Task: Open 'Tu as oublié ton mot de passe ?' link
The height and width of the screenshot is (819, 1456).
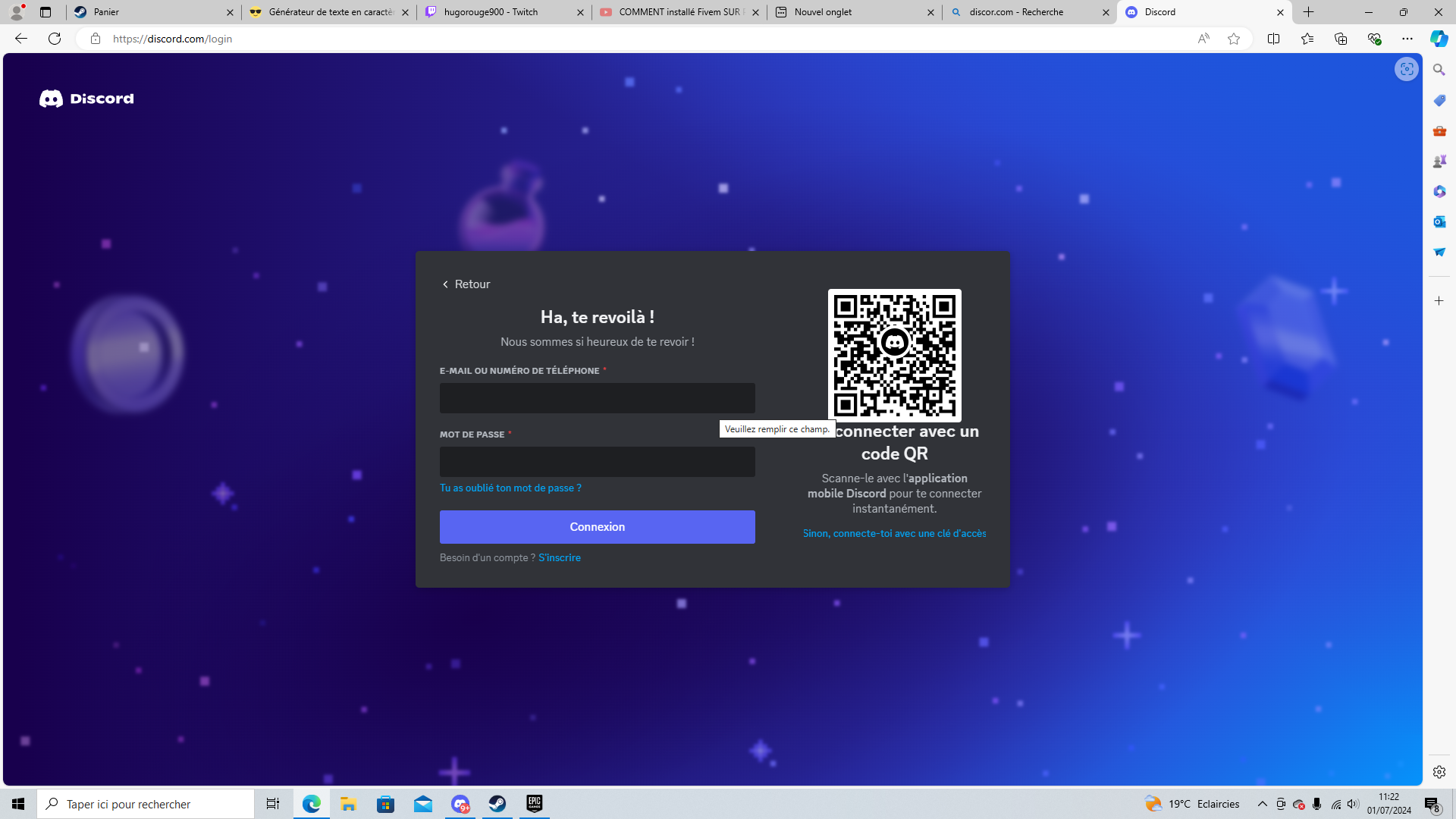Action: pos(510,488)
